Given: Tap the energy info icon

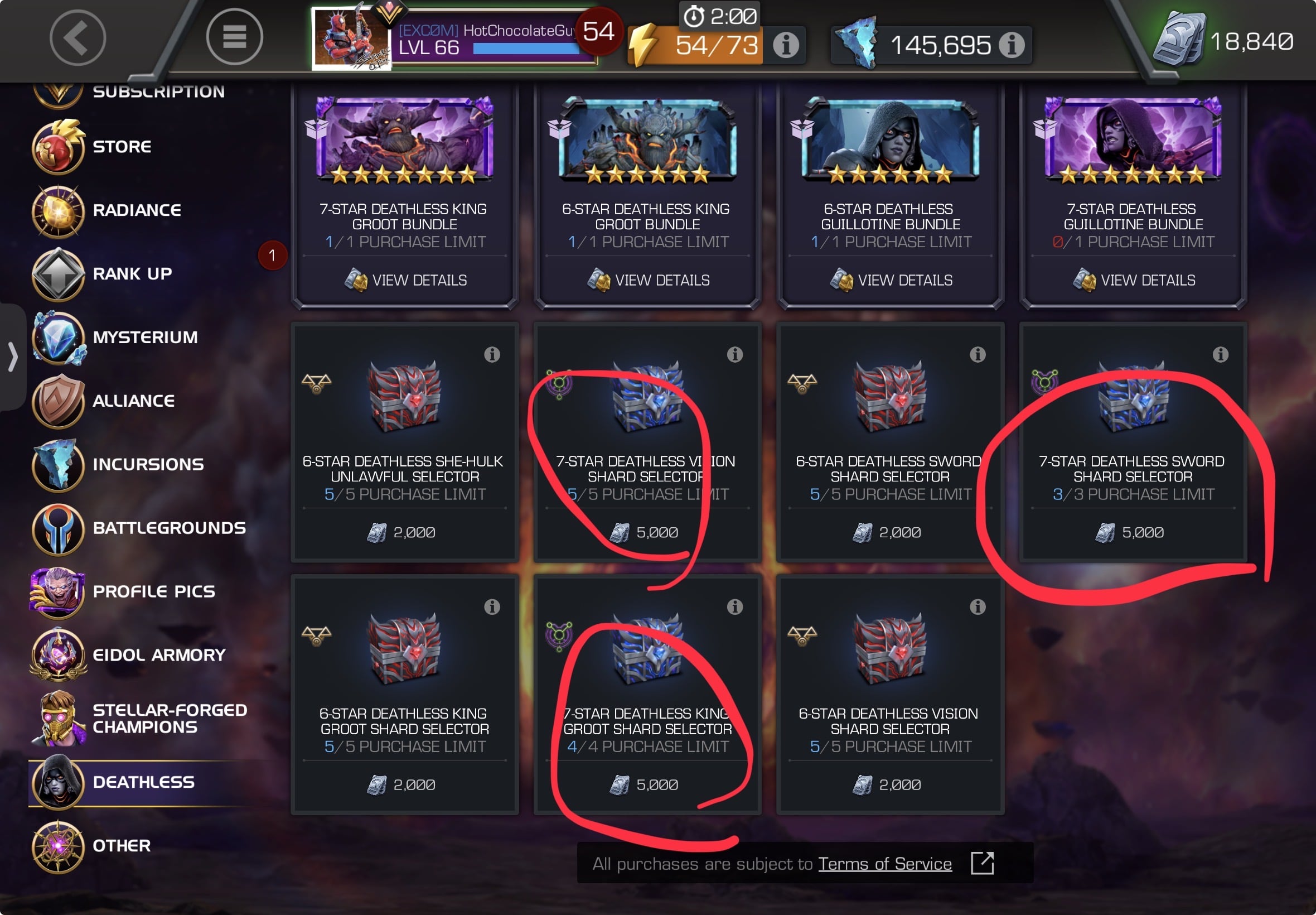Looking at the screenshot, I should click(786, 45).
